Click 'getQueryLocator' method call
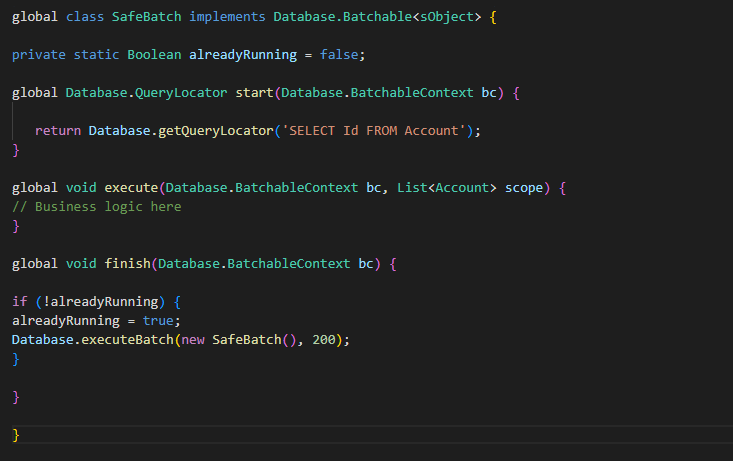 pos(216,130)
